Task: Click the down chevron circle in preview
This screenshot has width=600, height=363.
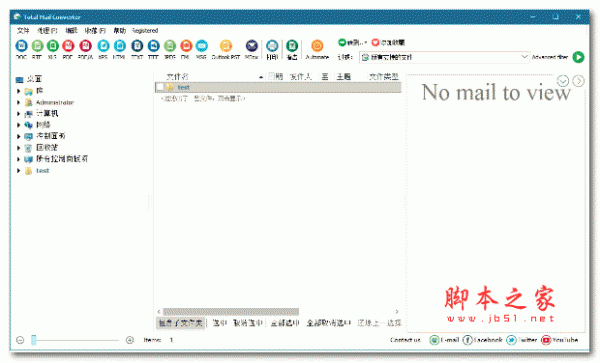Action: pyautogui.click(x=562, y=81)
